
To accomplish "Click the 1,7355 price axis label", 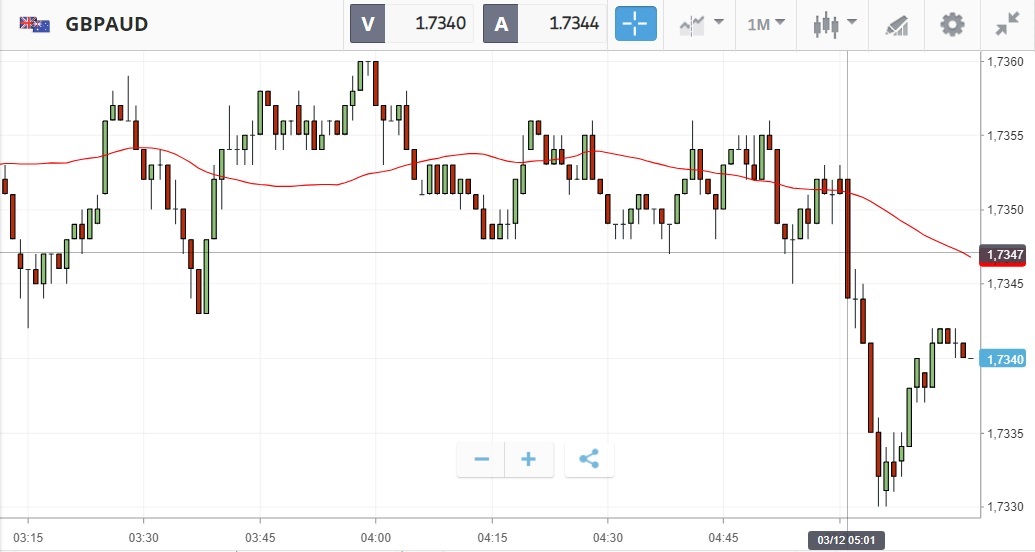I will tap(1004, 136).
